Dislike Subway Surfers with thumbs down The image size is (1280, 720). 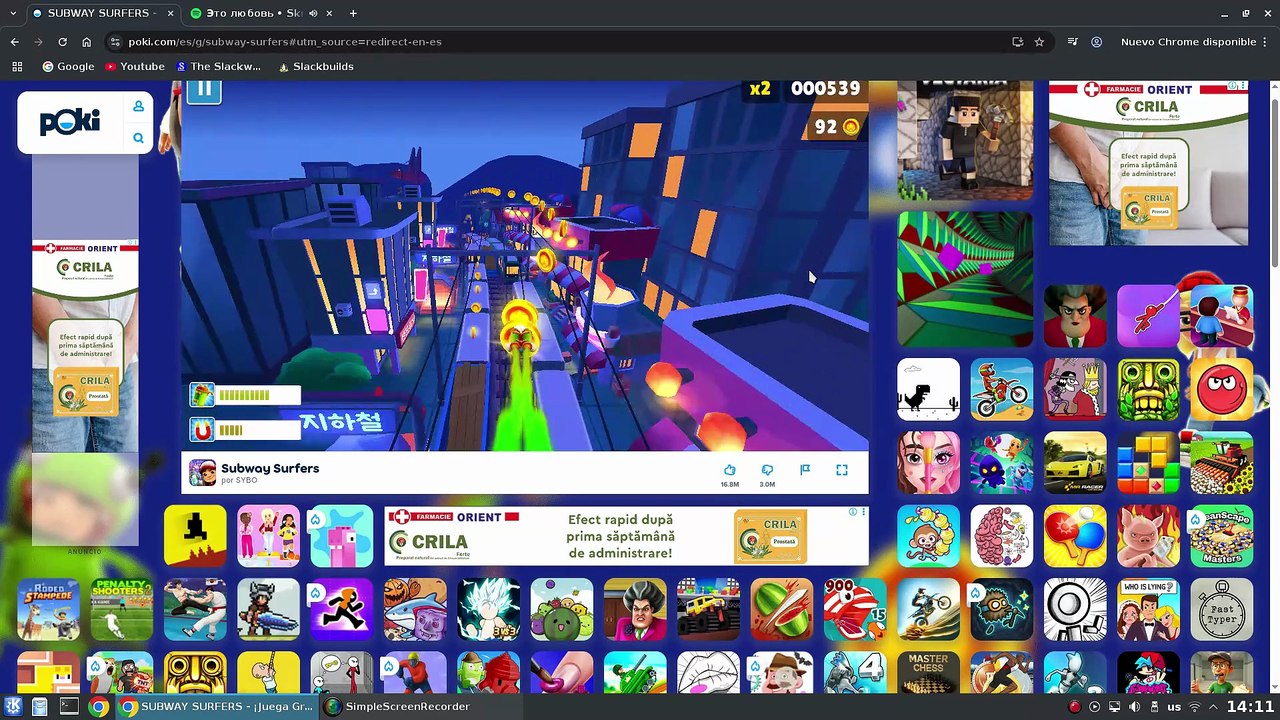coord(767,470)
